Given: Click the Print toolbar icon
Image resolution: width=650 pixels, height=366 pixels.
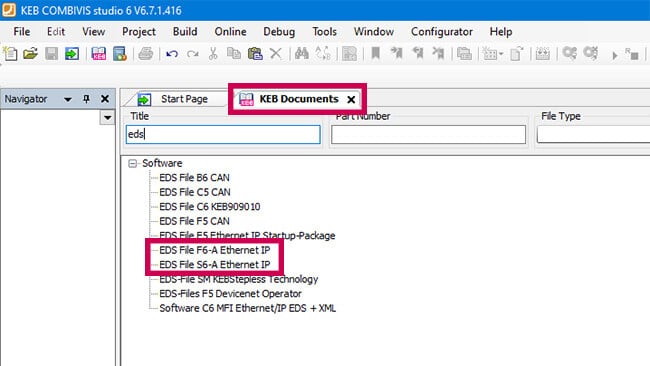Looking at the screenshot, I should (x=146, y=54).
